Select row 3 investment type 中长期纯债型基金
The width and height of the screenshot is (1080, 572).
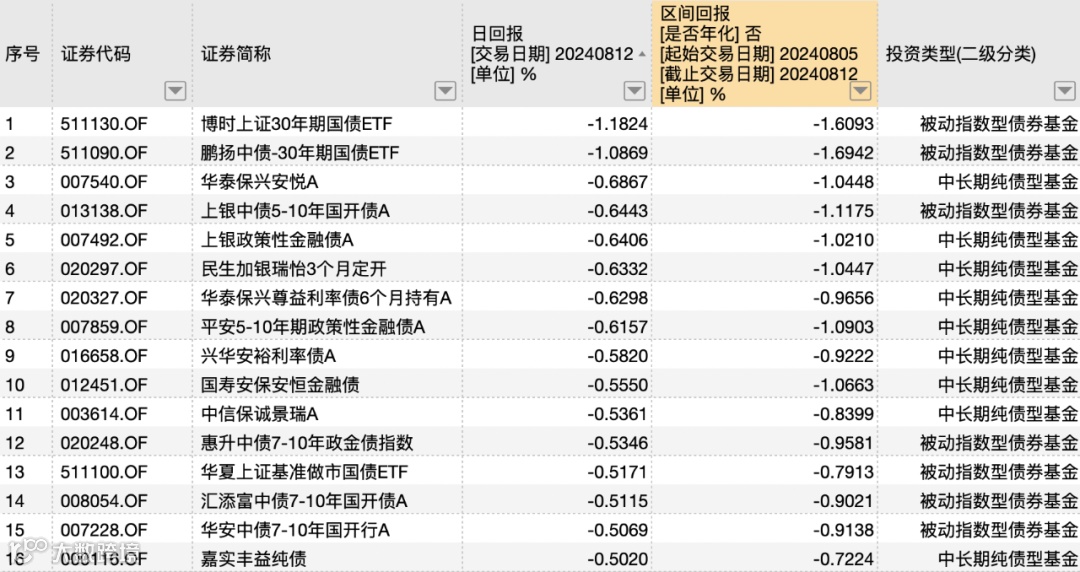tap(1008, 182)
